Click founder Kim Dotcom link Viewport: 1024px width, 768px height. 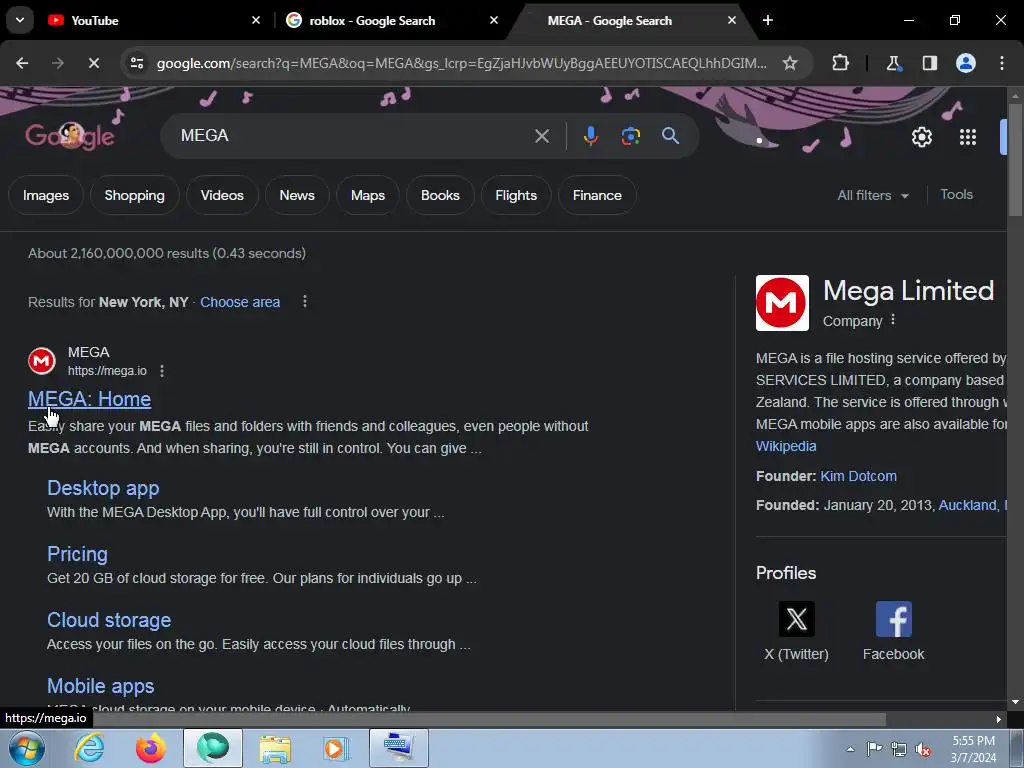pyautogui.click(x=858, y=476)
